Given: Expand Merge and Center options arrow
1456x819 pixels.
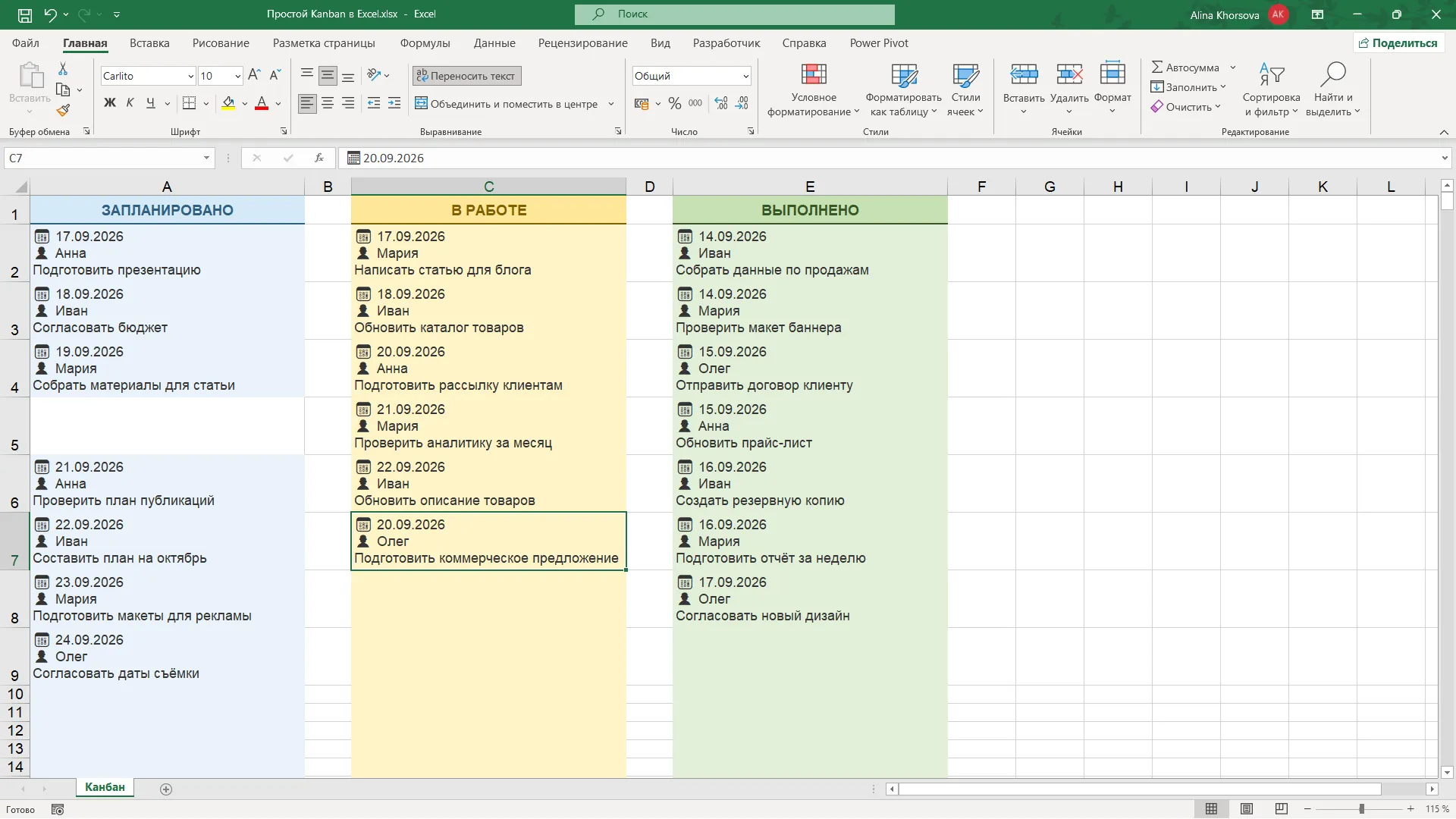Looking at the screenshot, I should pyautogui.click(x=610, y=104).
